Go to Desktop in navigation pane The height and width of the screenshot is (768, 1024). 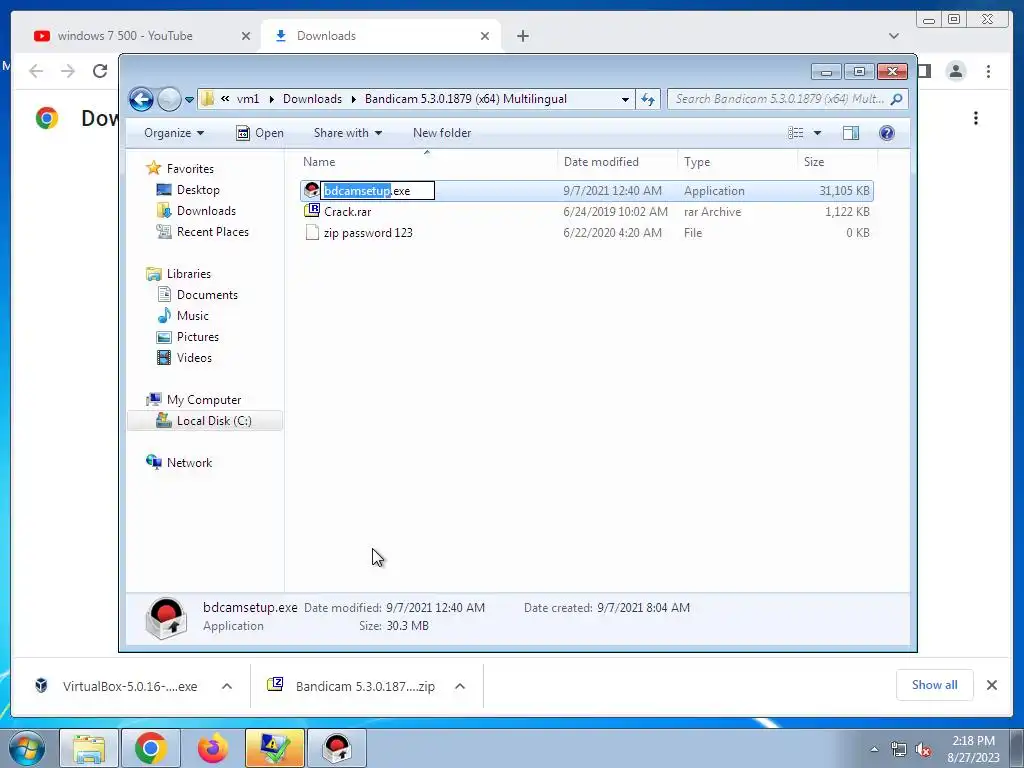(198, 190)
